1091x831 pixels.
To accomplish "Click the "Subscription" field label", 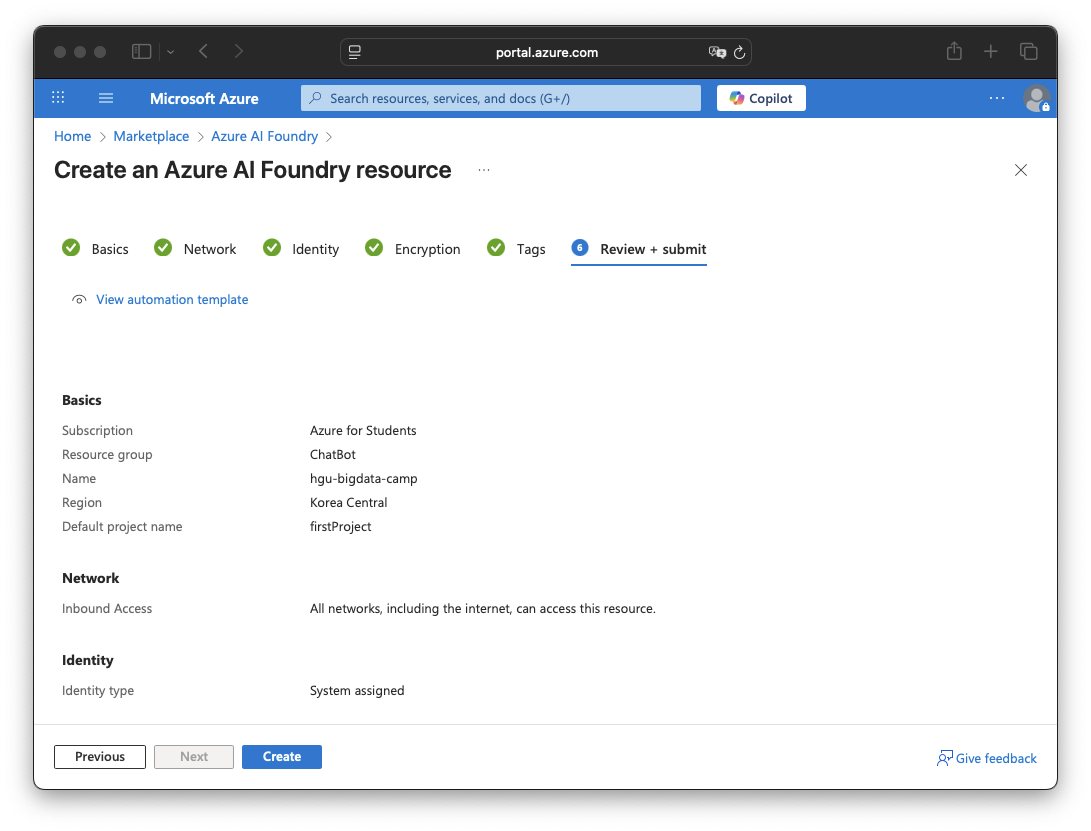I will coord(97,430).
